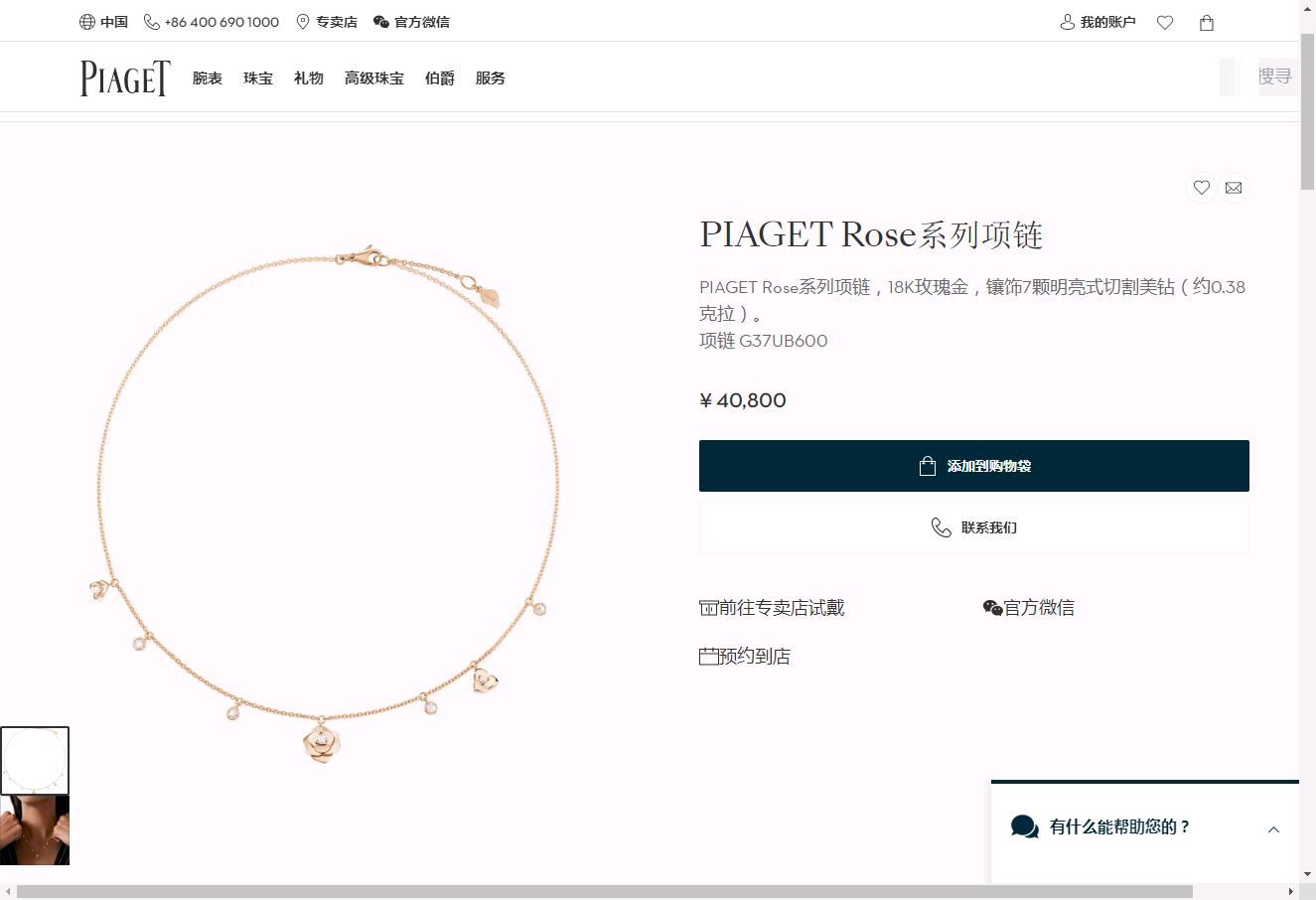Click the 搜寻 search field
The image size is (1316, 900).
click(1274, 76)
